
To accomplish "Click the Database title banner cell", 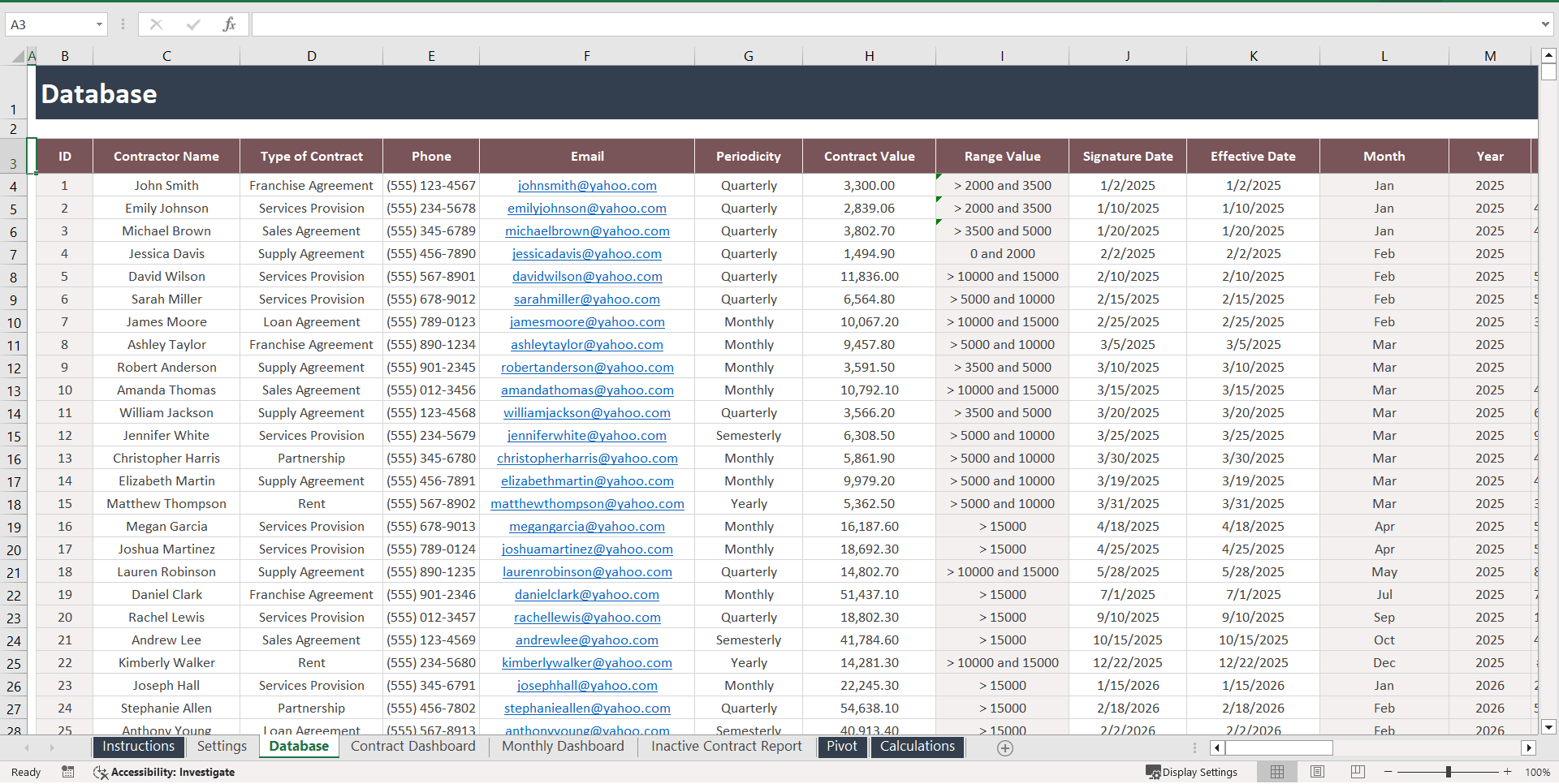I will point(787,93).
